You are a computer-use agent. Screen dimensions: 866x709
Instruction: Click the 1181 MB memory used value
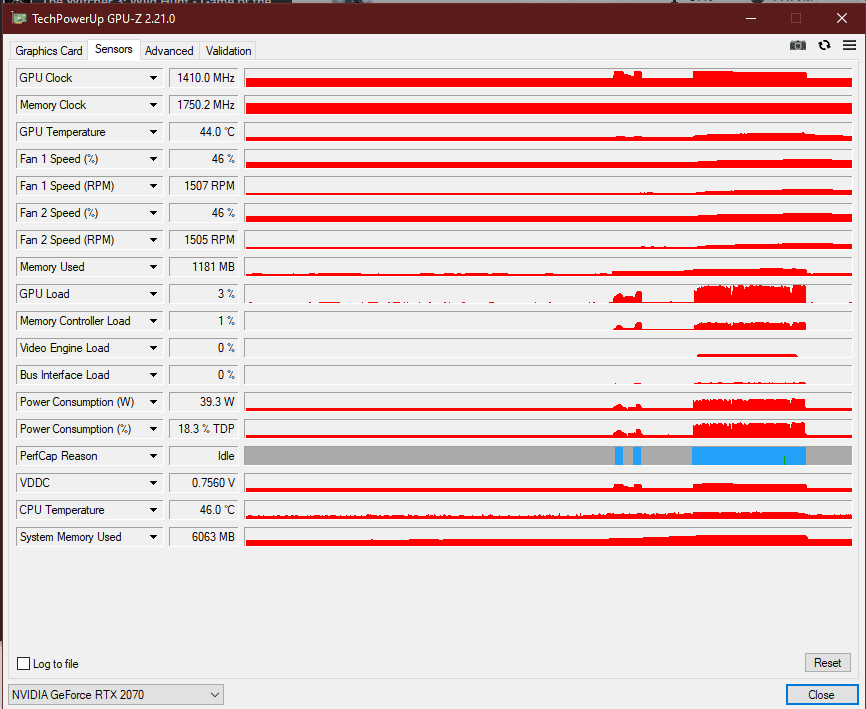(x=204, y=267)
